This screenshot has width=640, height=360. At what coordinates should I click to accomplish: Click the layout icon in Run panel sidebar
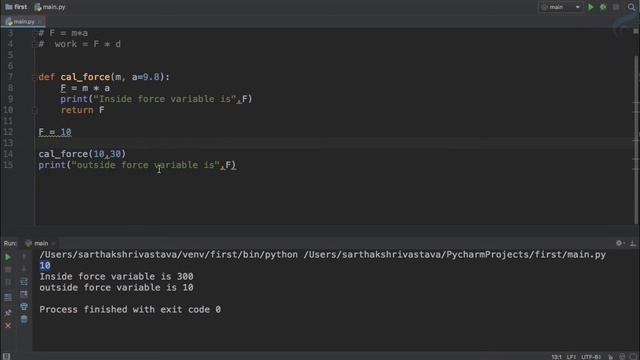click(8, 297)
